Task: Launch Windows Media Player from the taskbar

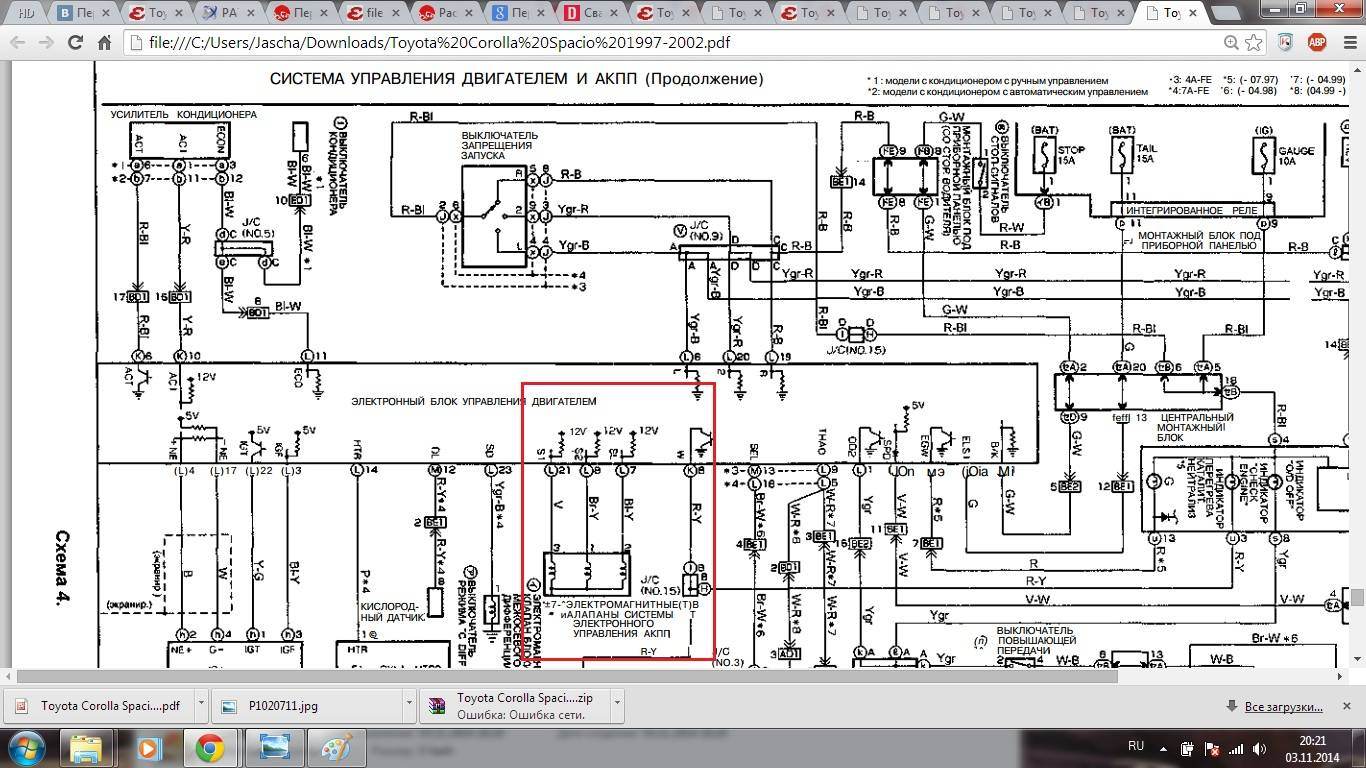Action: click(148, 747)
